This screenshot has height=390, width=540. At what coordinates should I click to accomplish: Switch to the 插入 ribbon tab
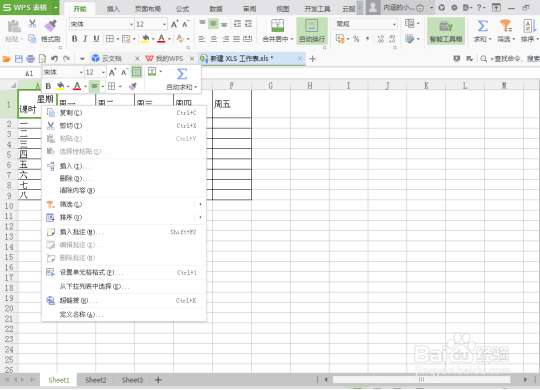coord(113,9)
